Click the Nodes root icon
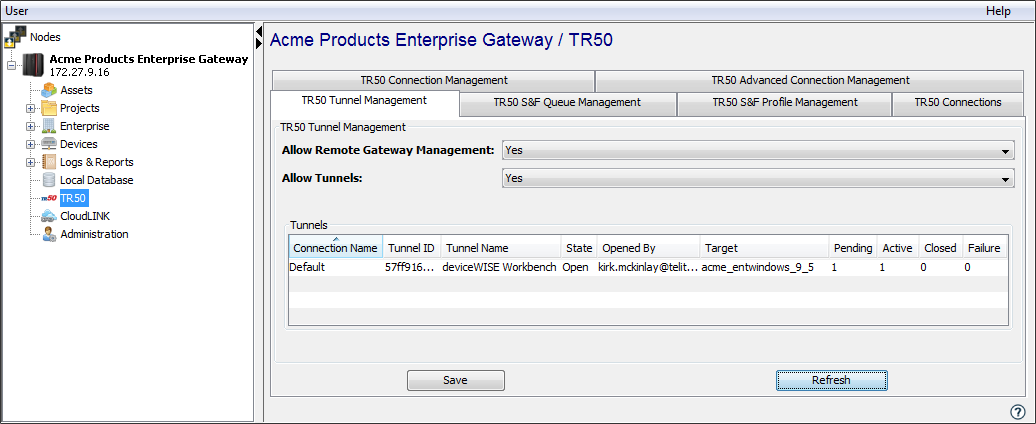The height and width of the screenshot is (424, 1036). click(x=16, y=37)
